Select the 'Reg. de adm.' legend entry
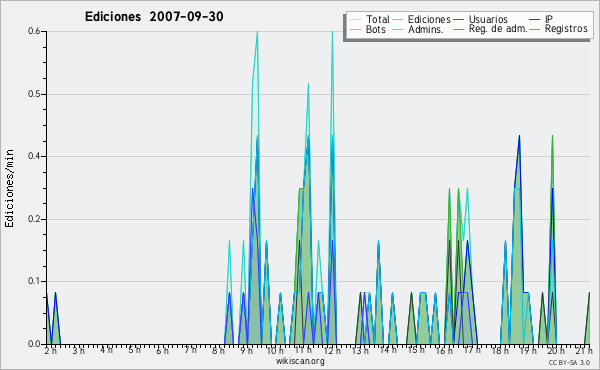Viewport: 600px width, 370px height. (x=498, y=29)
